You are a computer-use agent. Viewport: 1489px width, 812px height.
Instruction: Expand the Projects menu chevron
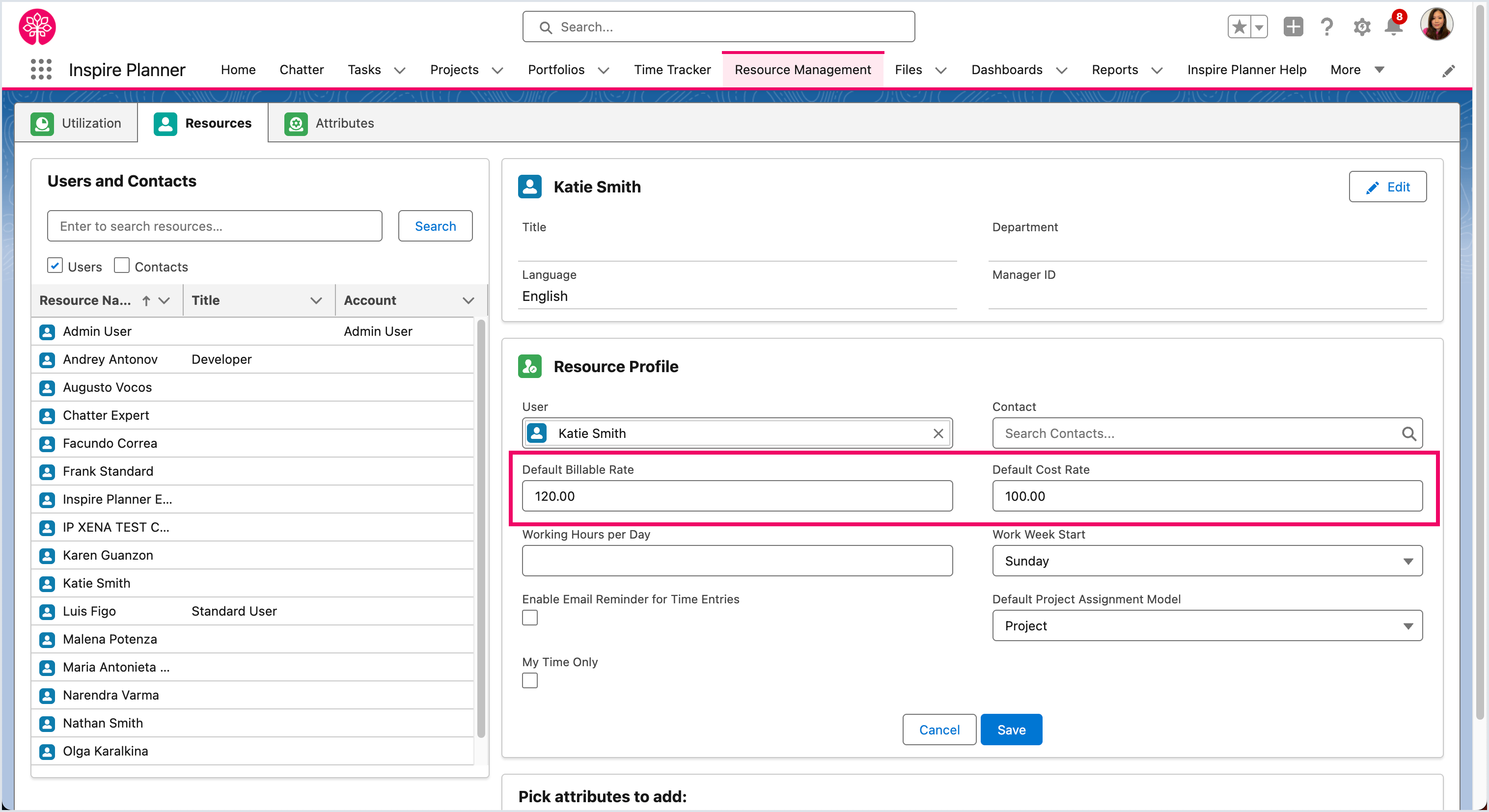tap(497, 71)
